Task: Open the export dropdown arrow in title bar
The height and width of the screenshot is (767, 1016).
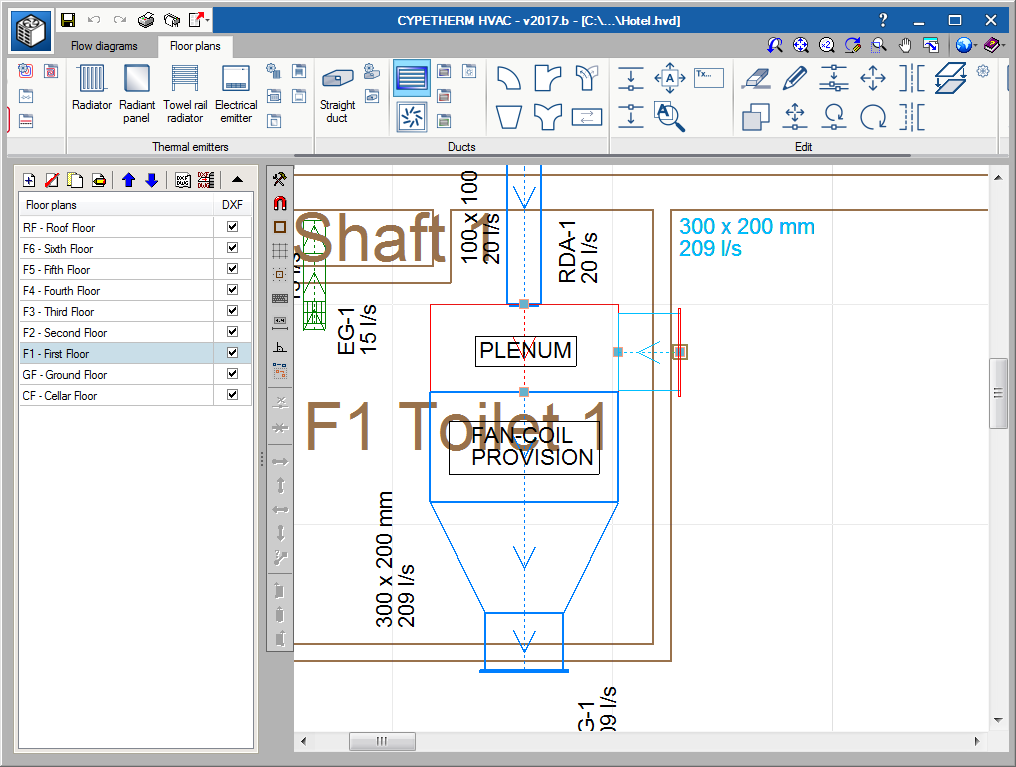Action: coord(208,20)
